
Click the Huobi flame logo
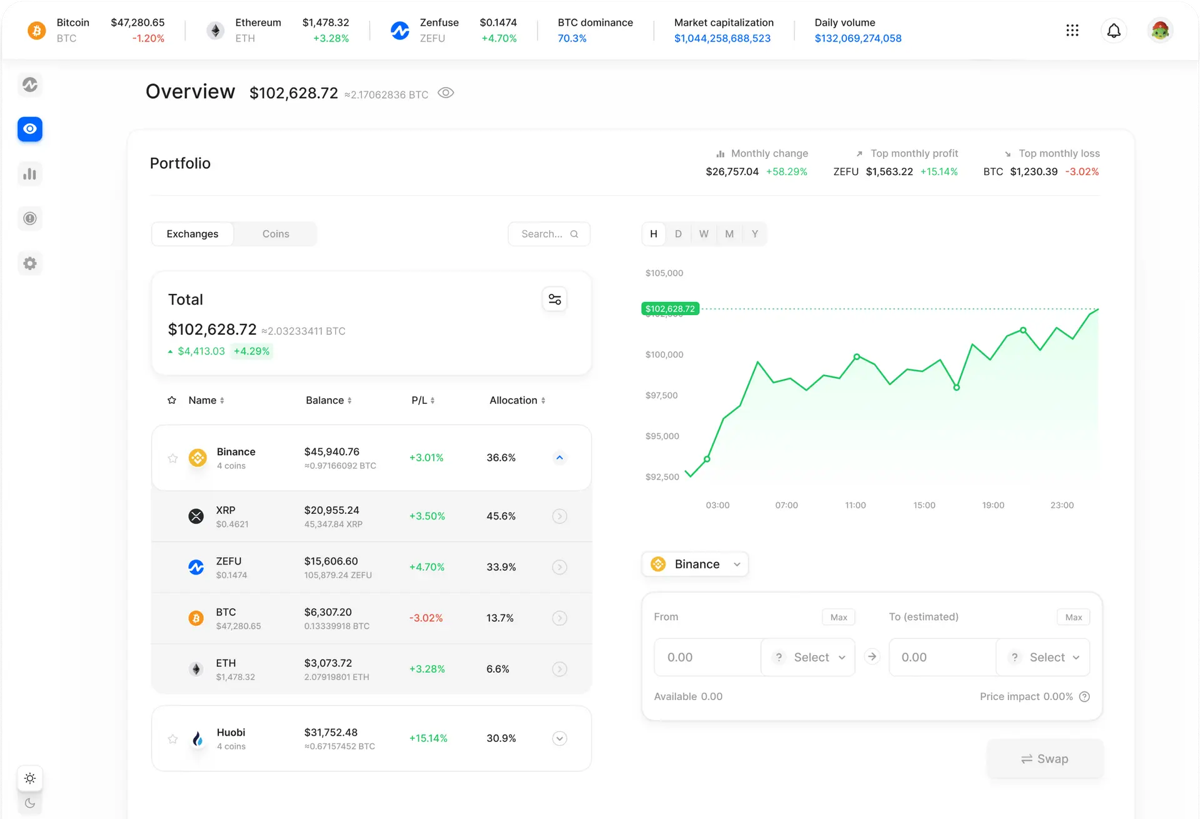click(x=198, y=739)
